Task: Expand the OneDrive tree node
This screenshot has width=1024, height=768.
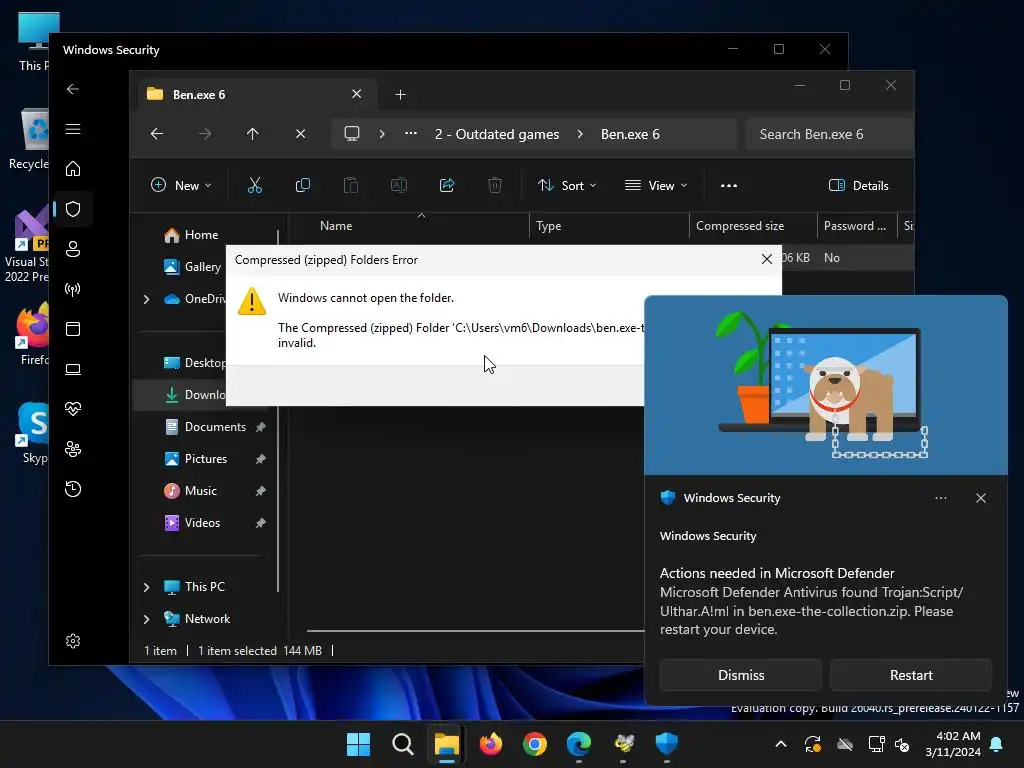Action: tap(146, 299)
